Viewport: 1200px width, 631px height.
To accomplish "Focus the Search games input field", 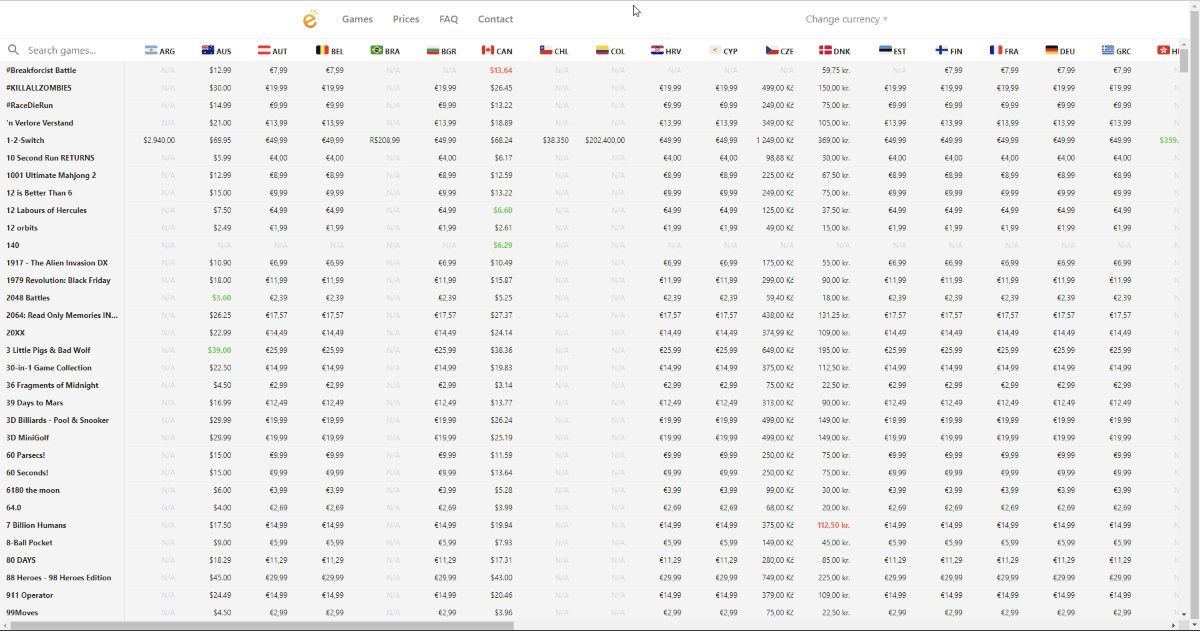I will (70, 50).
